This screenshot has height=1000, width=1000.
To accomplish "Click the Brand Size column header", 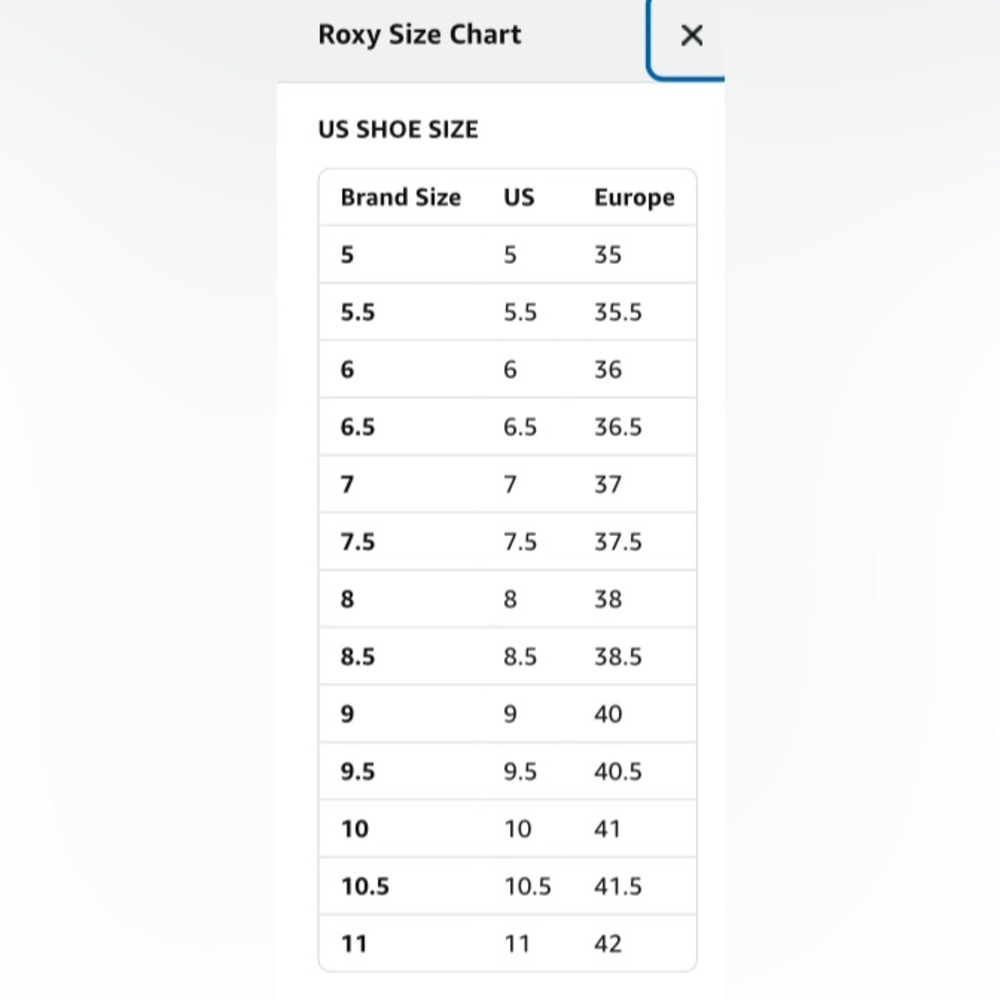I will tap(401, 197).
